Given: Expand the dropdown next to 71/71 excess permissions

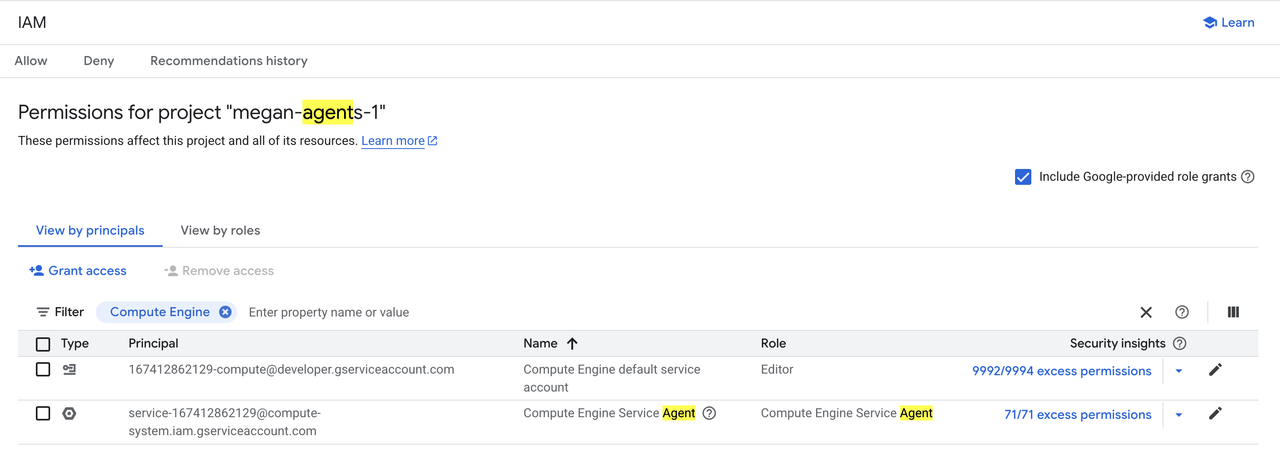Looking at the screenshot, I should click(1179, 415).
